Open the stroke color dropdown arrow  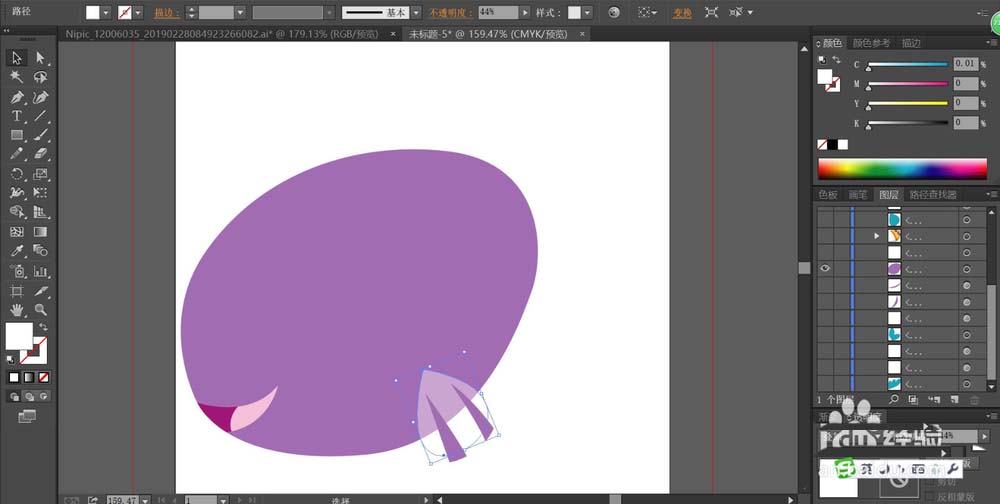click(x=137, y=13)
